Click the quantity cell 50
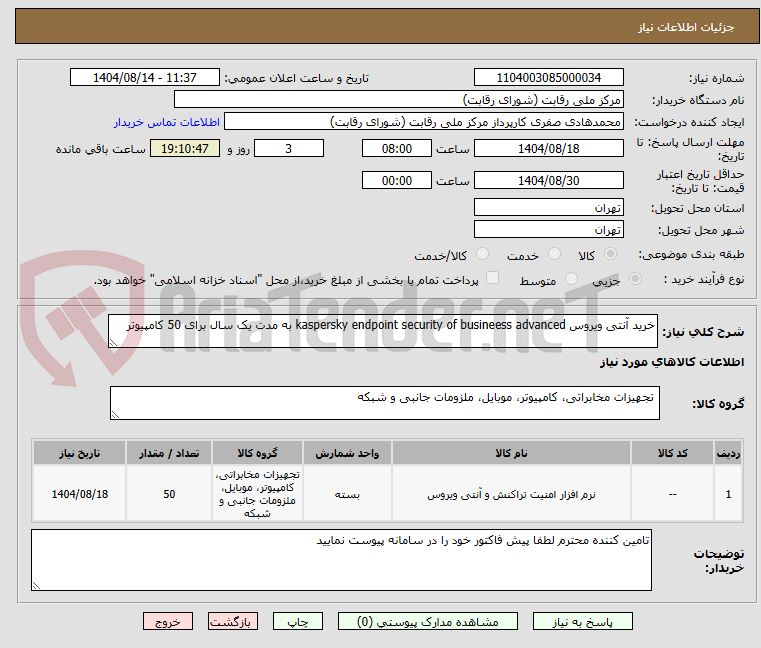 (169, 494)
